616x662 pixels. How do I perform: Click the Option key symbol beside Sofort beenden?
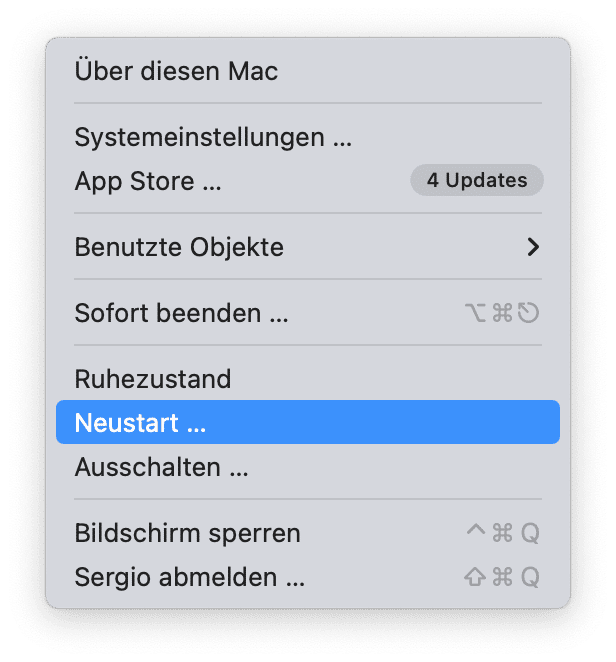pyautogui.click(x=477, y=313)
